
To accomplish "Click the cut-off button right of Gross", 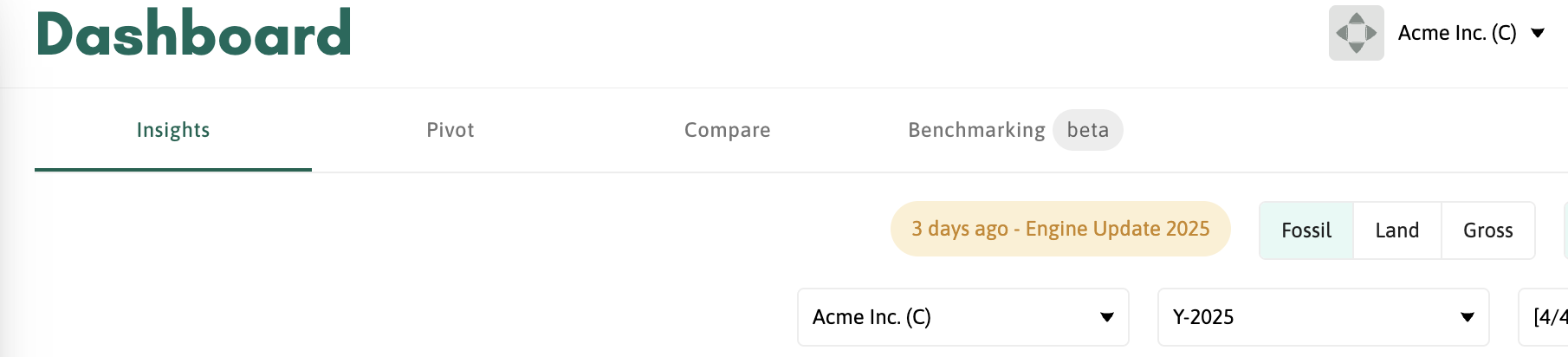I will (1564, 230).
